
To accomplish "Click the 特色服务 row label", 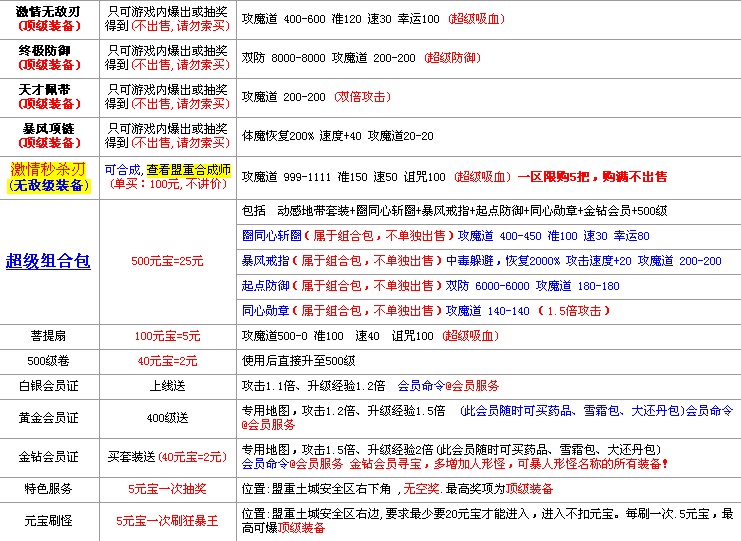I will (49, 489).
